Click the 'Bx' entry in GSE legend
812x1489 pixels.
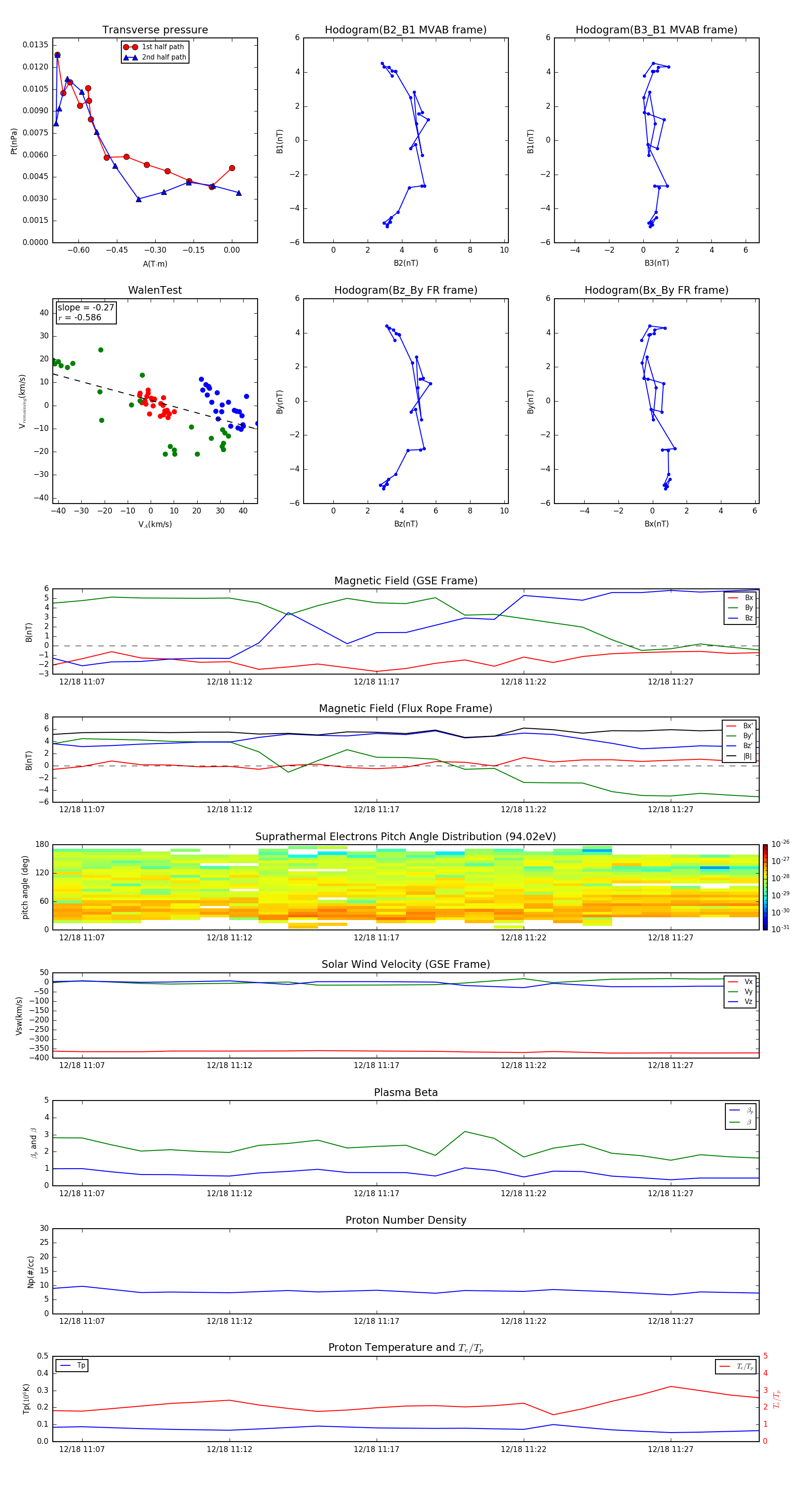click(x=741, y=598)
